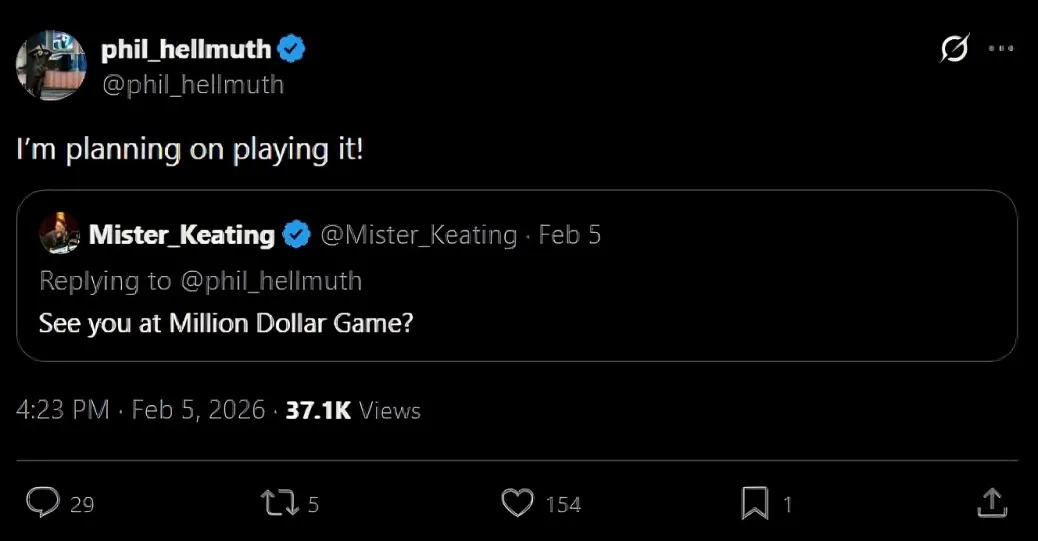This screenshot has height=541, width=1038.
Task: Click the @phil_hellmuth handle under the name
Action: coord(192,85)
